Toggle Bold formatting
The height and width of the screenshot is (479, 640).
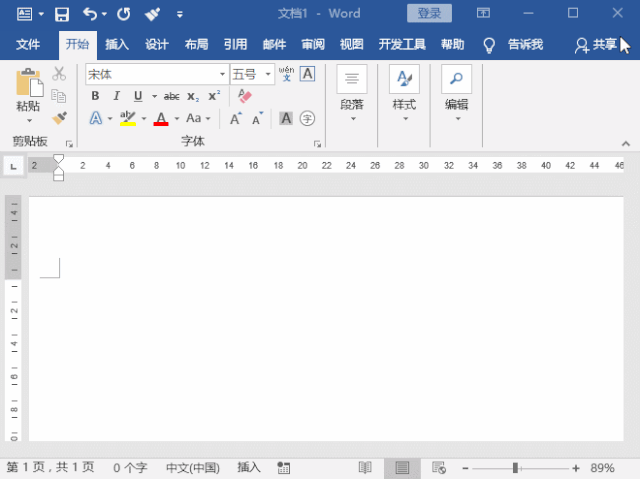coord(96,96)
